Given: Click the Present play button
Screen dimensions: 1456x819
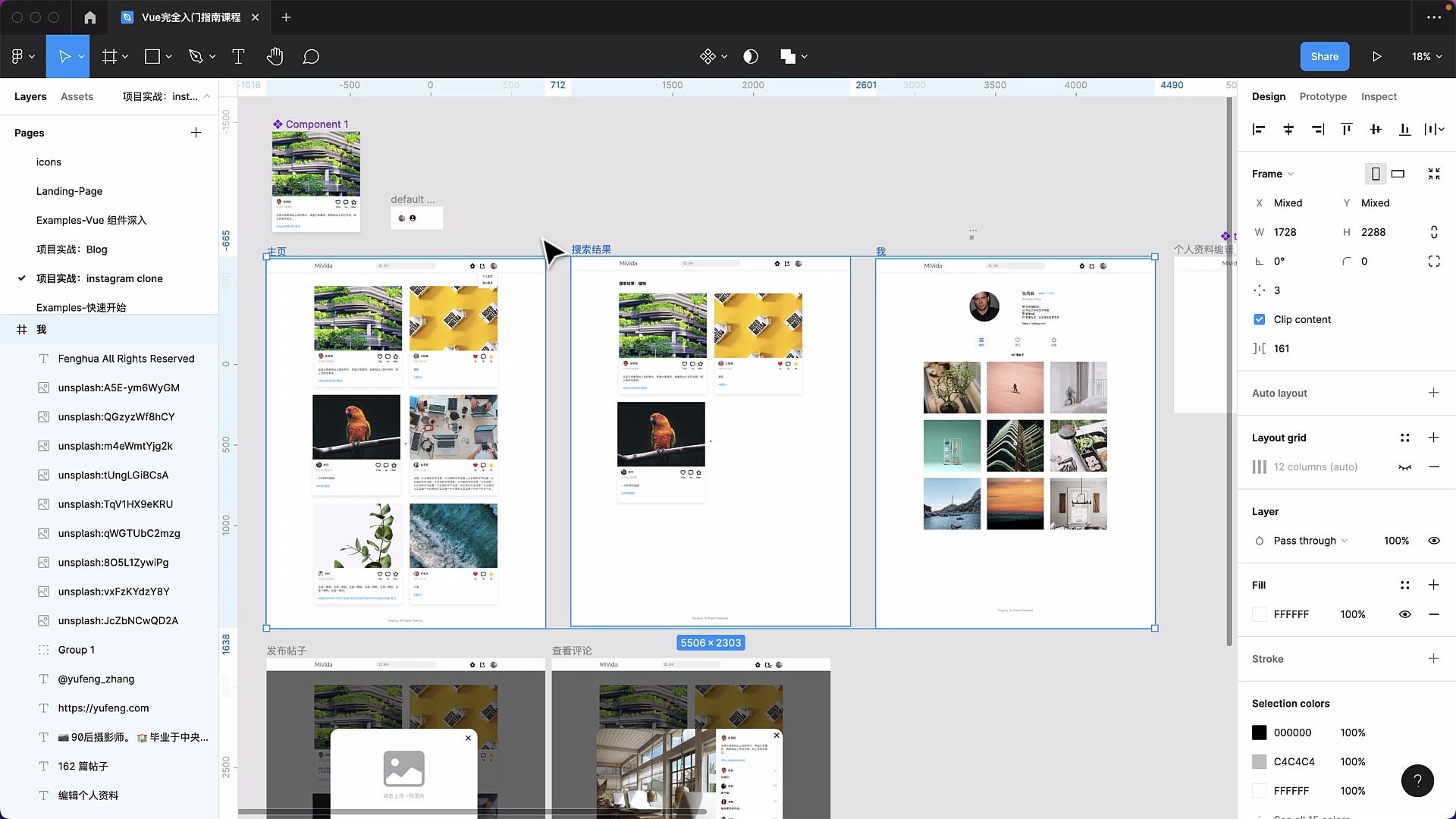Looking at the screenshot, I should coord(1376,57).
